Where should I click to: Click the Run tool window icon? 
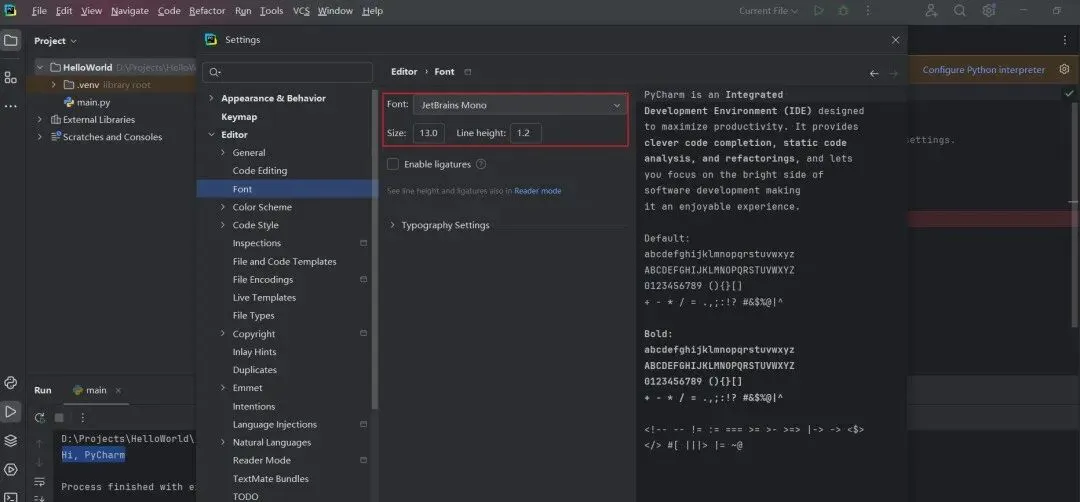(11, 411)
